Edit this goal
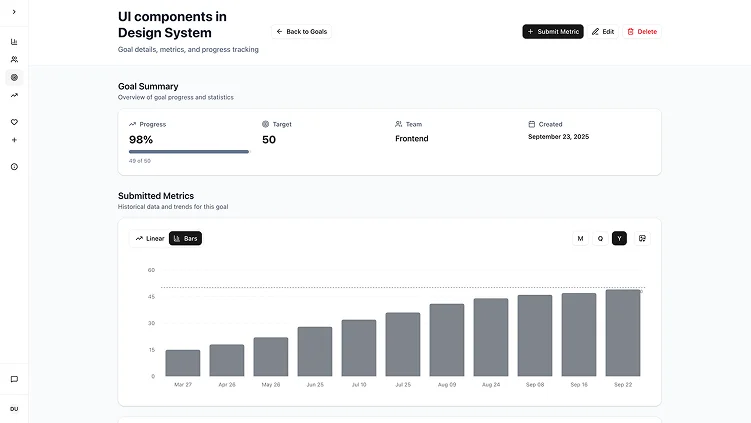751x423 pixels. coord(603,32)
